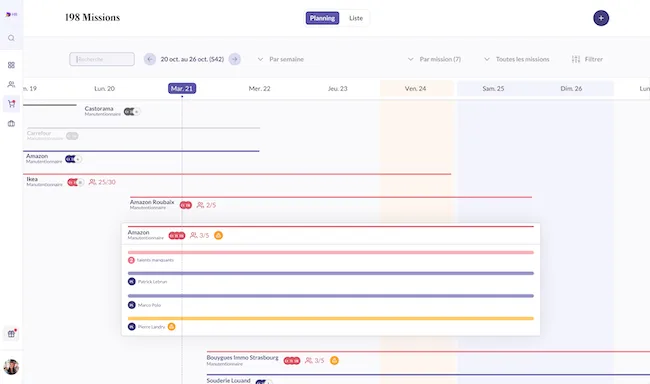
Task: Click the Souderie Louand mission name
Action: (228, 380)
